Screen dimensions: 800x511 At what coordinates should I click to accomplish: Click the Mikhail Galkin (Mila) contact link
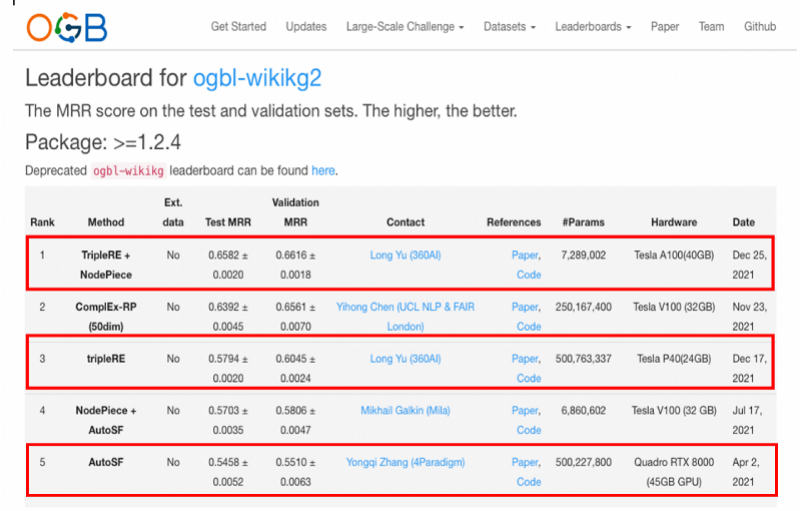pos(405,410)
